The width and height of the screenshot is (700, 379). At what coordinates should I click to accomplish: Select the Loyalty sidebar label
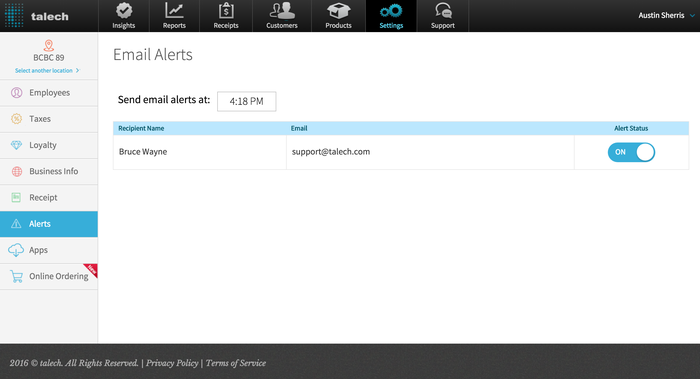click(43, 145)
